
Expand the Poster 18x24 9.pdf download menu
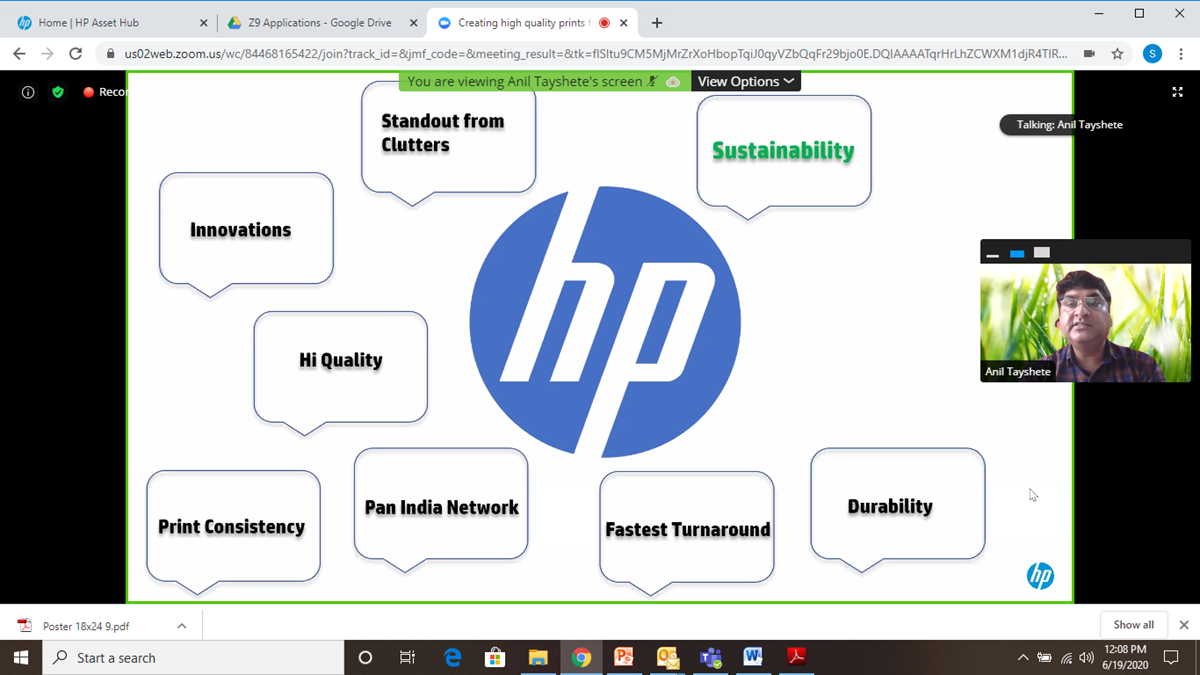tap(182, 626)
